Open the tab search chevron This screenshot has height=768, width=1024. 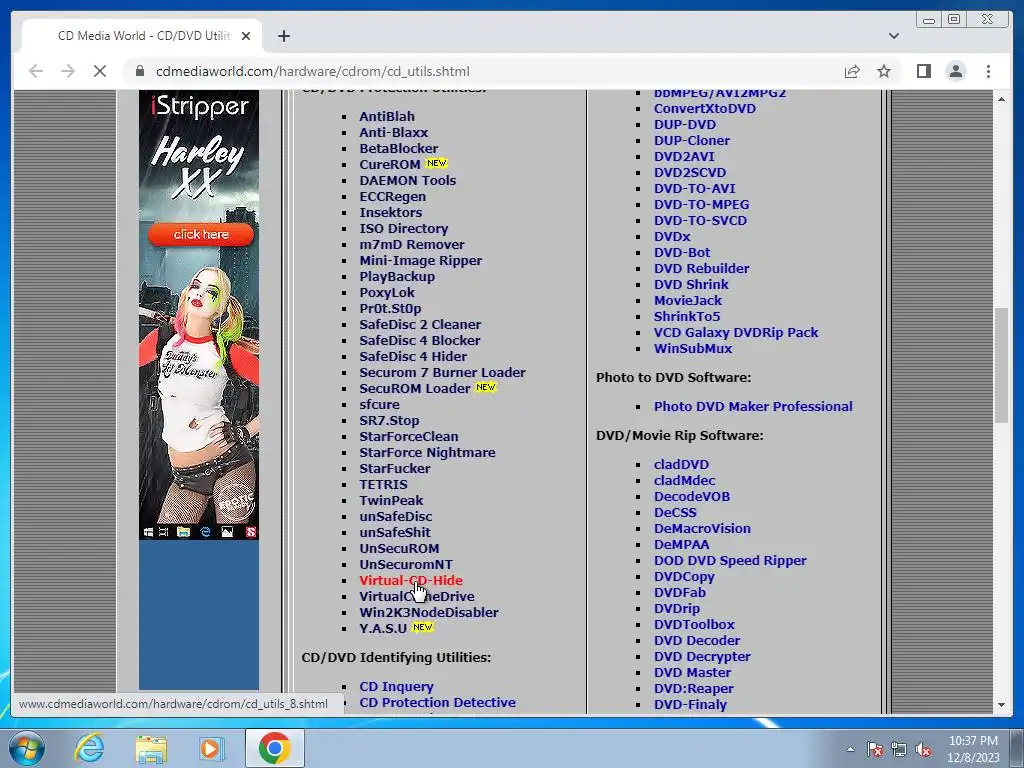(x=893, y=36)
